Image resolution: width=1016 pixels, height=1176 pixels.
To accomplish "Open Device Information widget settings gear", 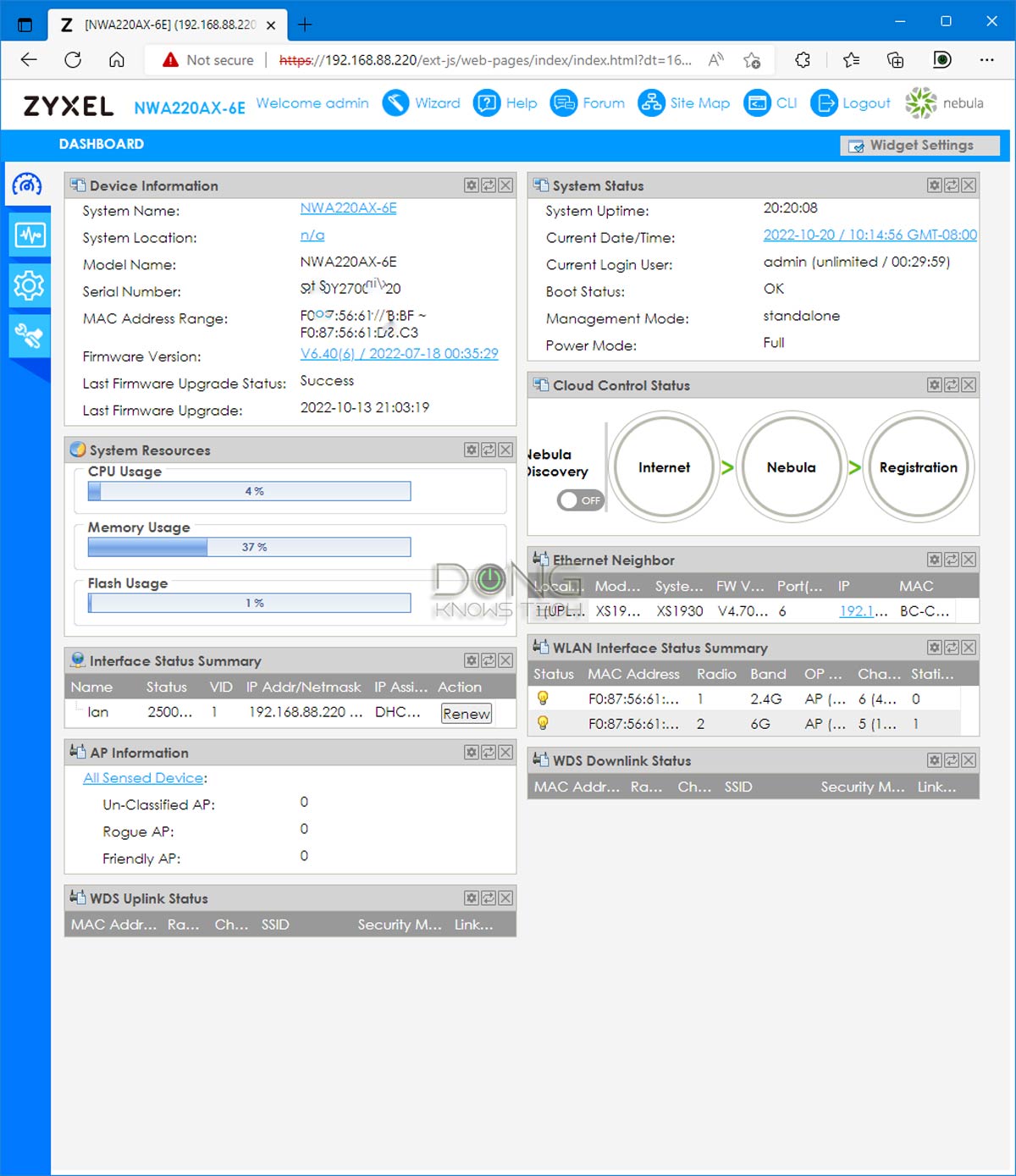I will [472, 185].
